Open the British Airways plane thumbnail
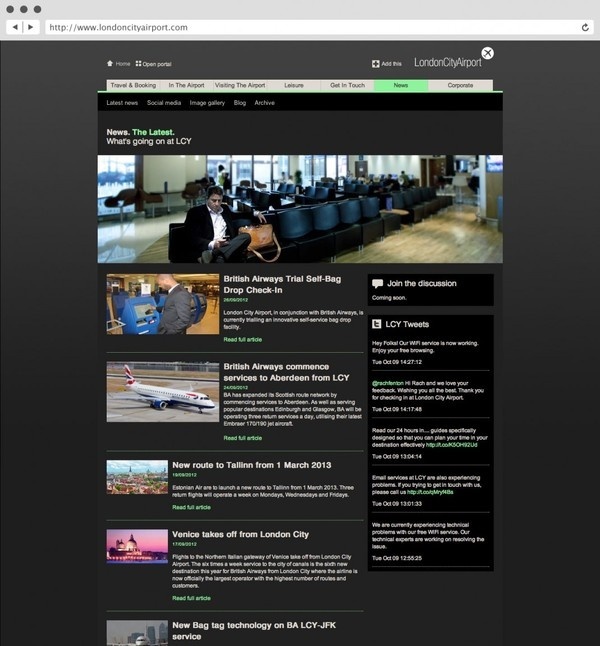The height and width of the screenshot is (646, 600). pyautogui.click(x=163, y=392)
